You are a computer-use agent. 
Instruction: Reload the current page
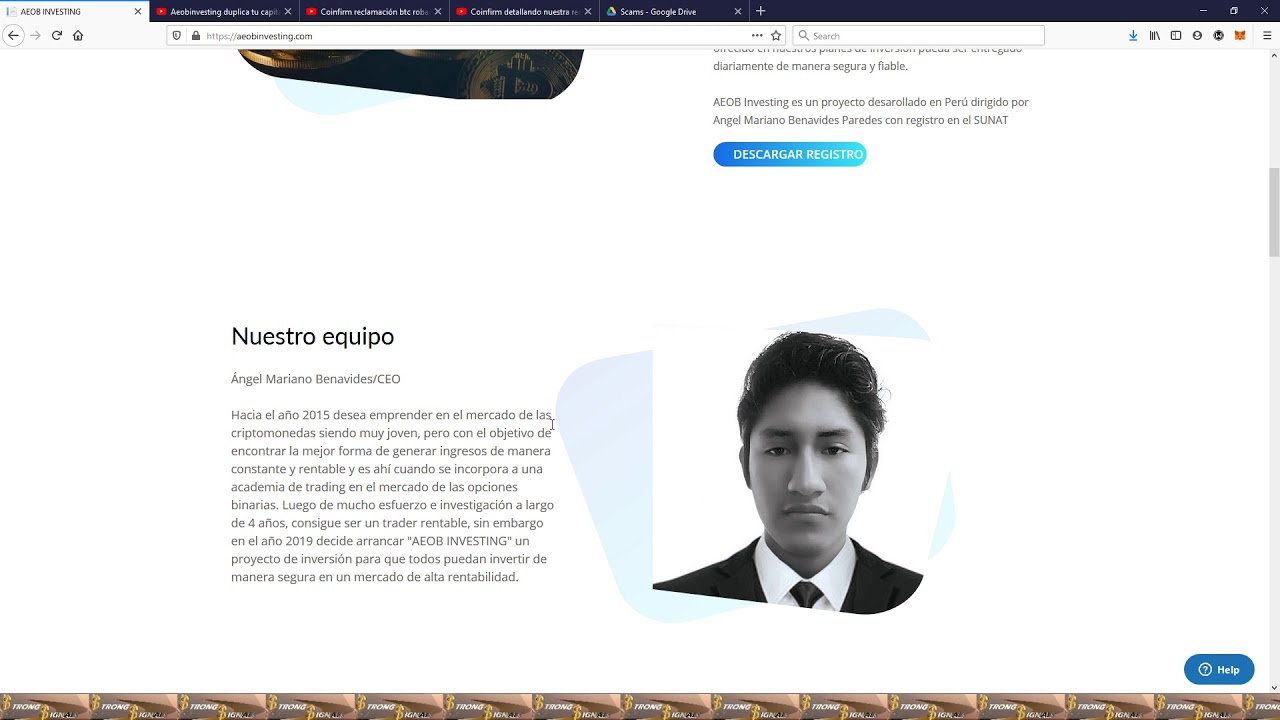57,35
